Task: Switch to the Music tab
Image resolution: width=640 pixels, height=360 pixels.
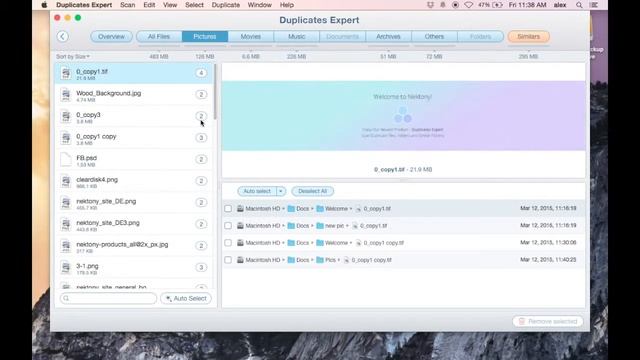Action: coord(297,36)
